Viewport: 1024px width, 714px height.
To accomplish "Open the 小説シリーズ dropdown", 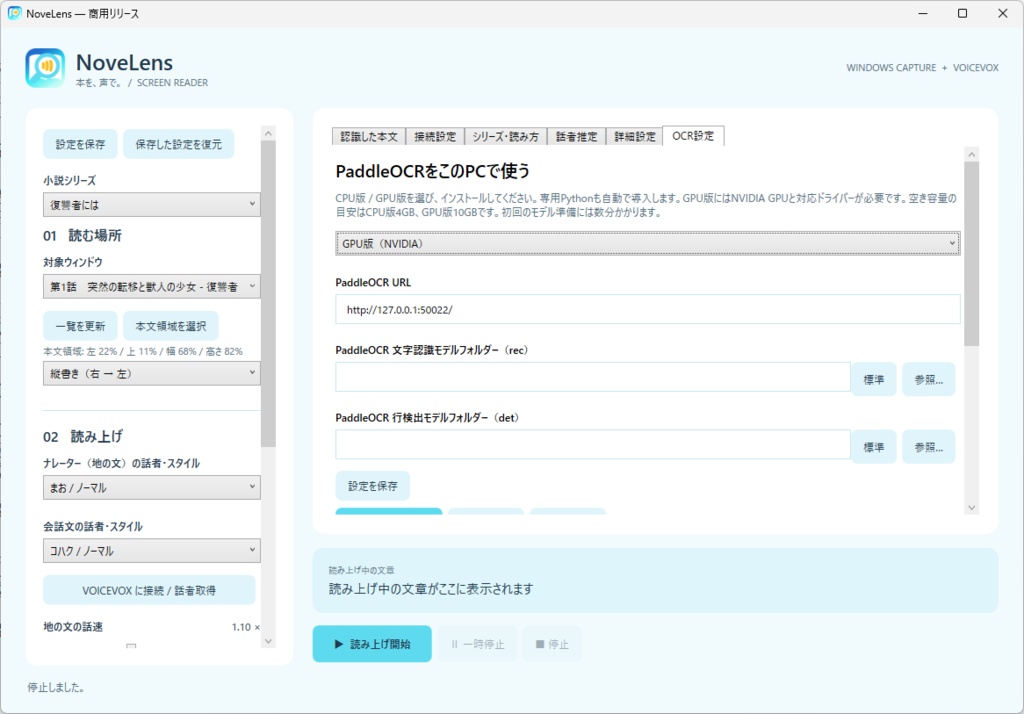I will 152,204.
